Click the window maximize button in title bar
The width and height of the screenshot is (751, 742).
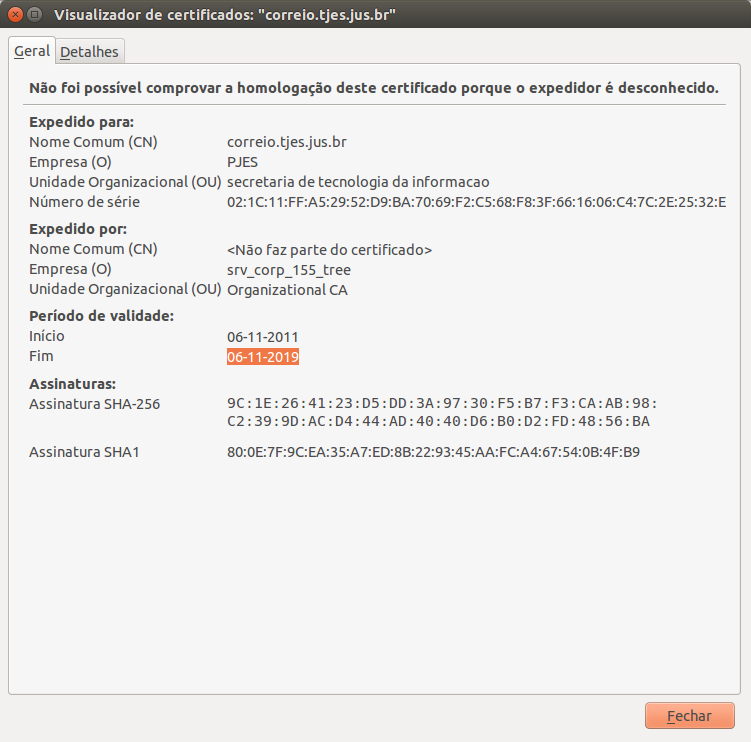click(34, 14)
